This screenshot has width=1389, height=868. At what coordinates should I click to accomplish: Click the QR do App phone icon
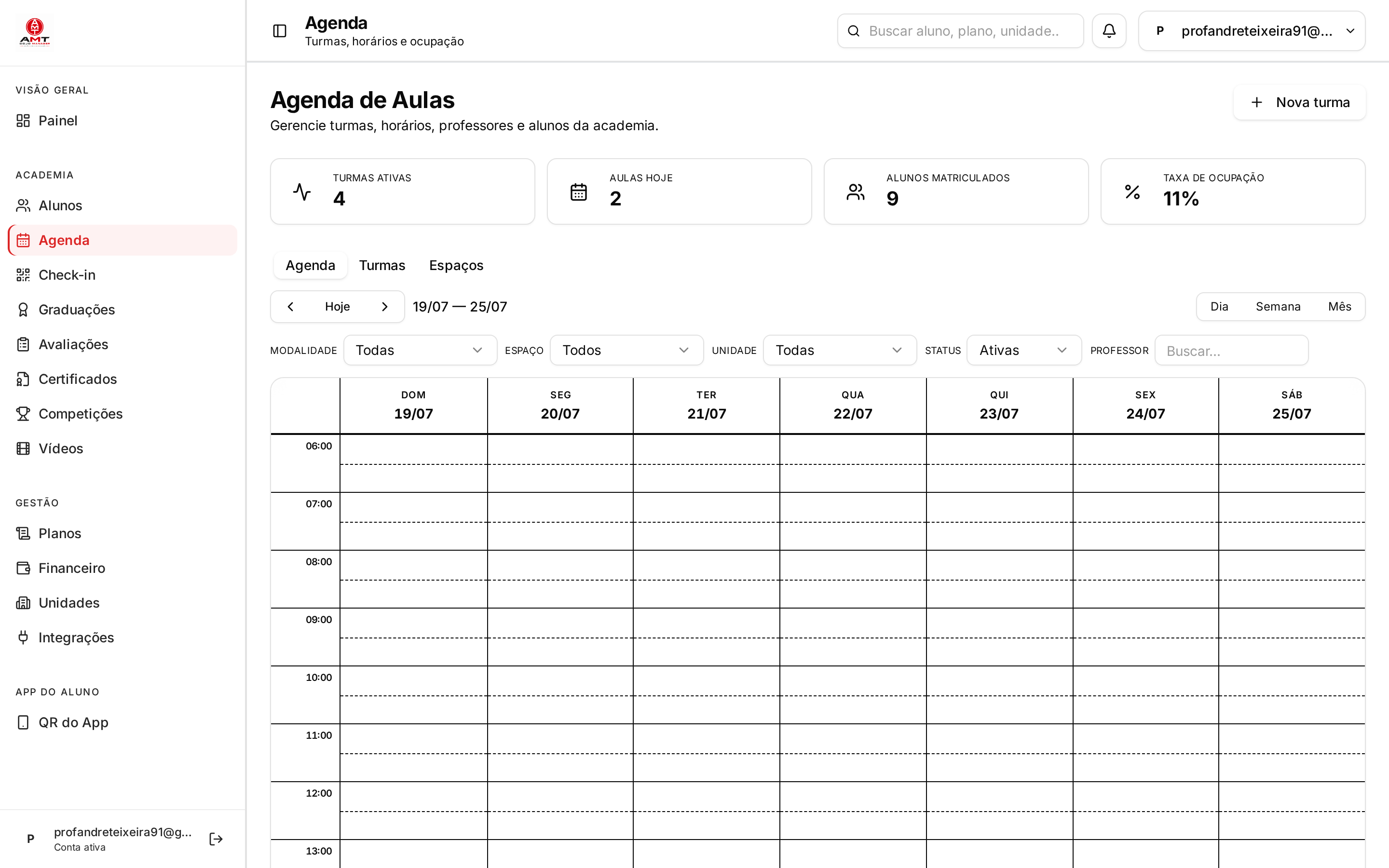tap(23, 722)
